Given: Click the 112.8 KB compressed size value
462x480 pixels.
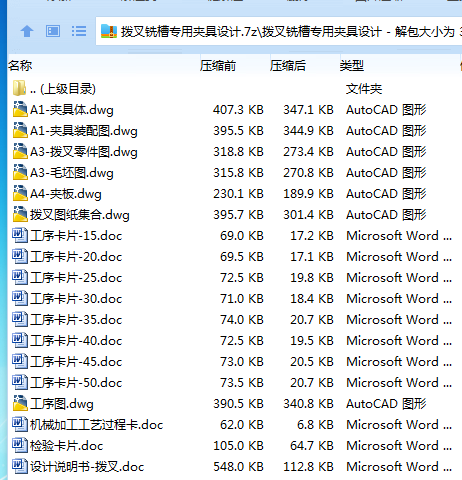Looking at the screenshot, I should click(x=308, y=467).
